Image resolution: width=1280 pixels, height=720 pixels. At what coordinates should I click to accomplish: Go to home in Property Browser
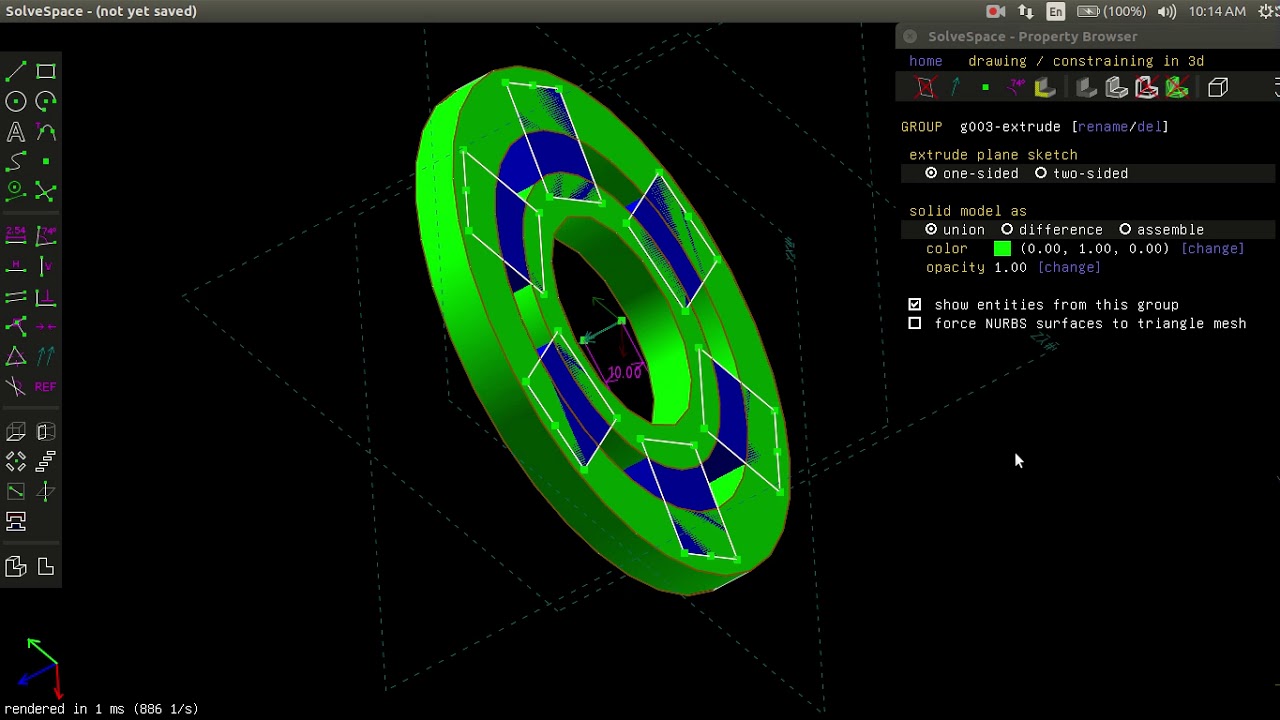tap(926, 61)
